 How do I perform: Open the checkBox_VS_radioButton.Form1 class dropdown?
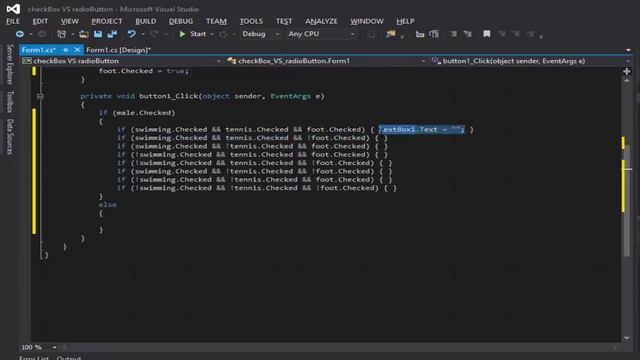[326, 61]
